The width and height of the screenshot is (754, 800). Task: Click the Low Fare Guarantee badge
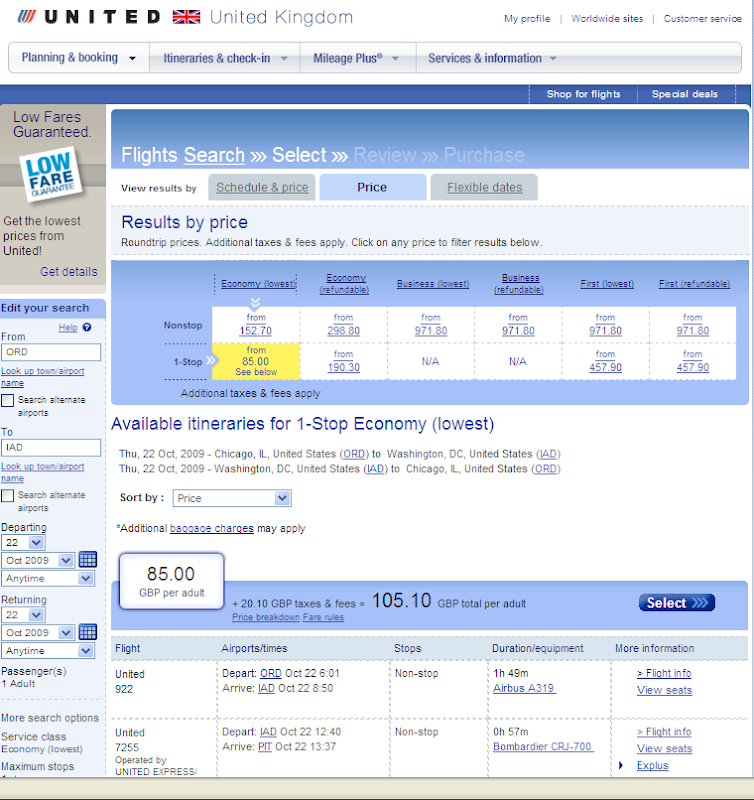coord(51,174)
